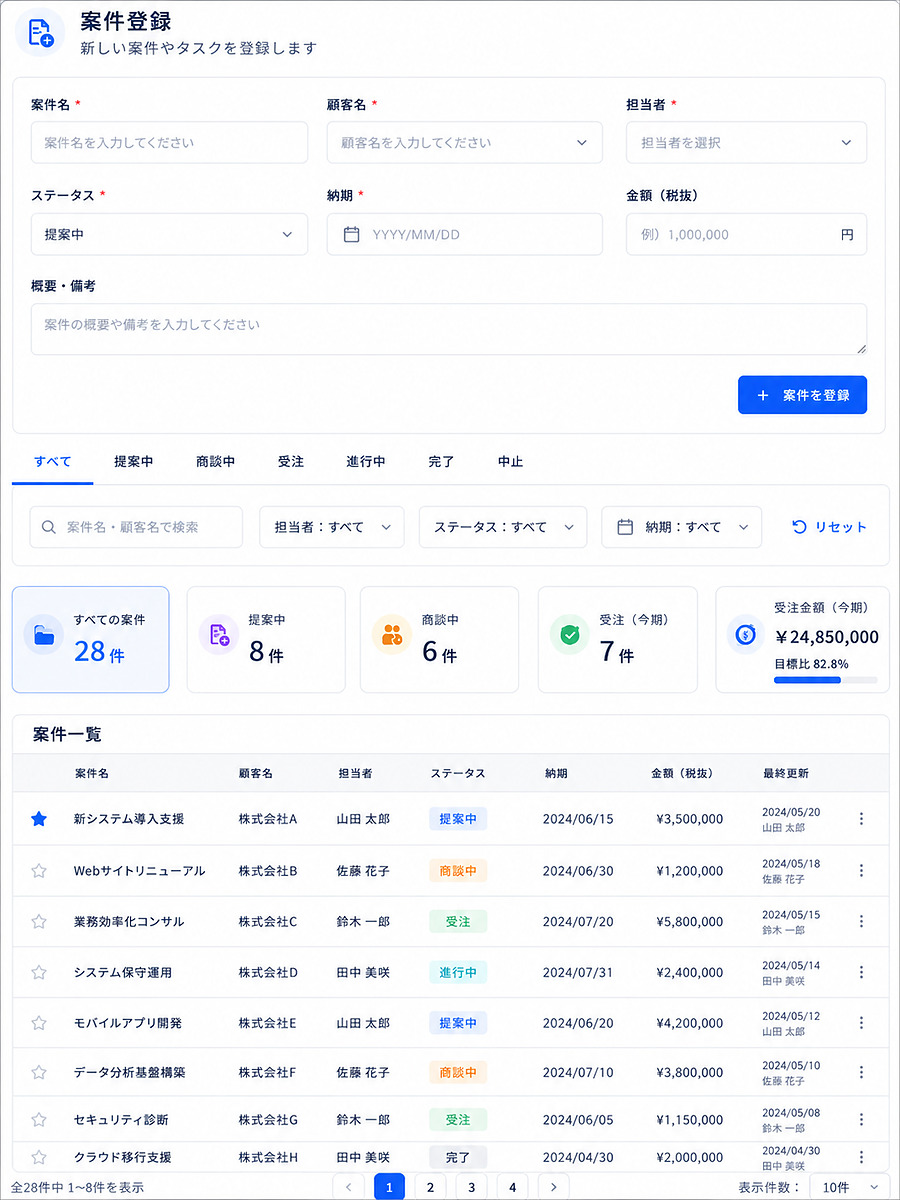Screen dimensions: 900x1200
Task: Switch to 商談中 tab
Action: (215, 462)
